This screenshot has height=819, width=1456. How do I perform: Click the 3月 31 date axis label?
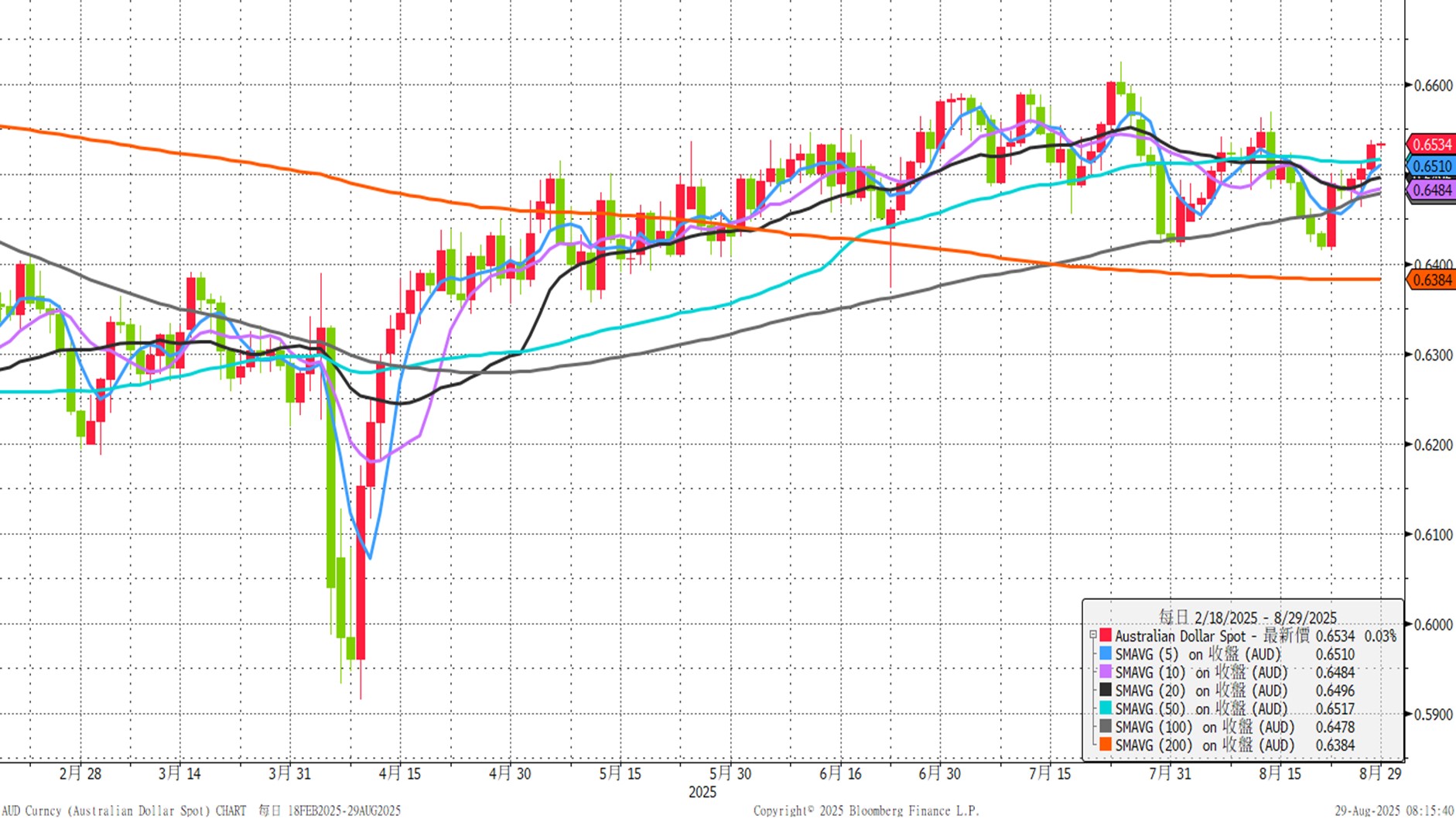point(290,773)
